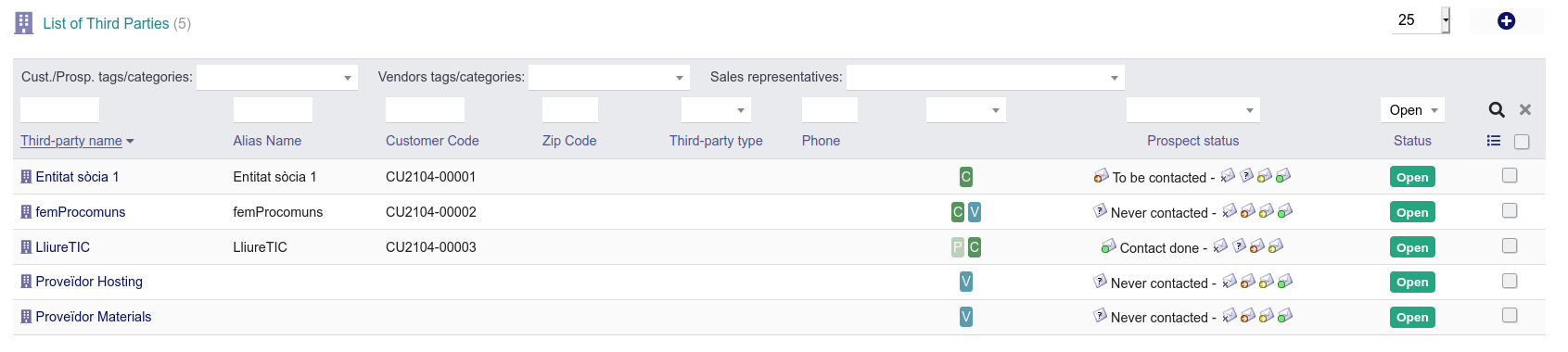
Task: Tick the checkbox for Proveïdor Materials row
Action: tap(1510, 315)
